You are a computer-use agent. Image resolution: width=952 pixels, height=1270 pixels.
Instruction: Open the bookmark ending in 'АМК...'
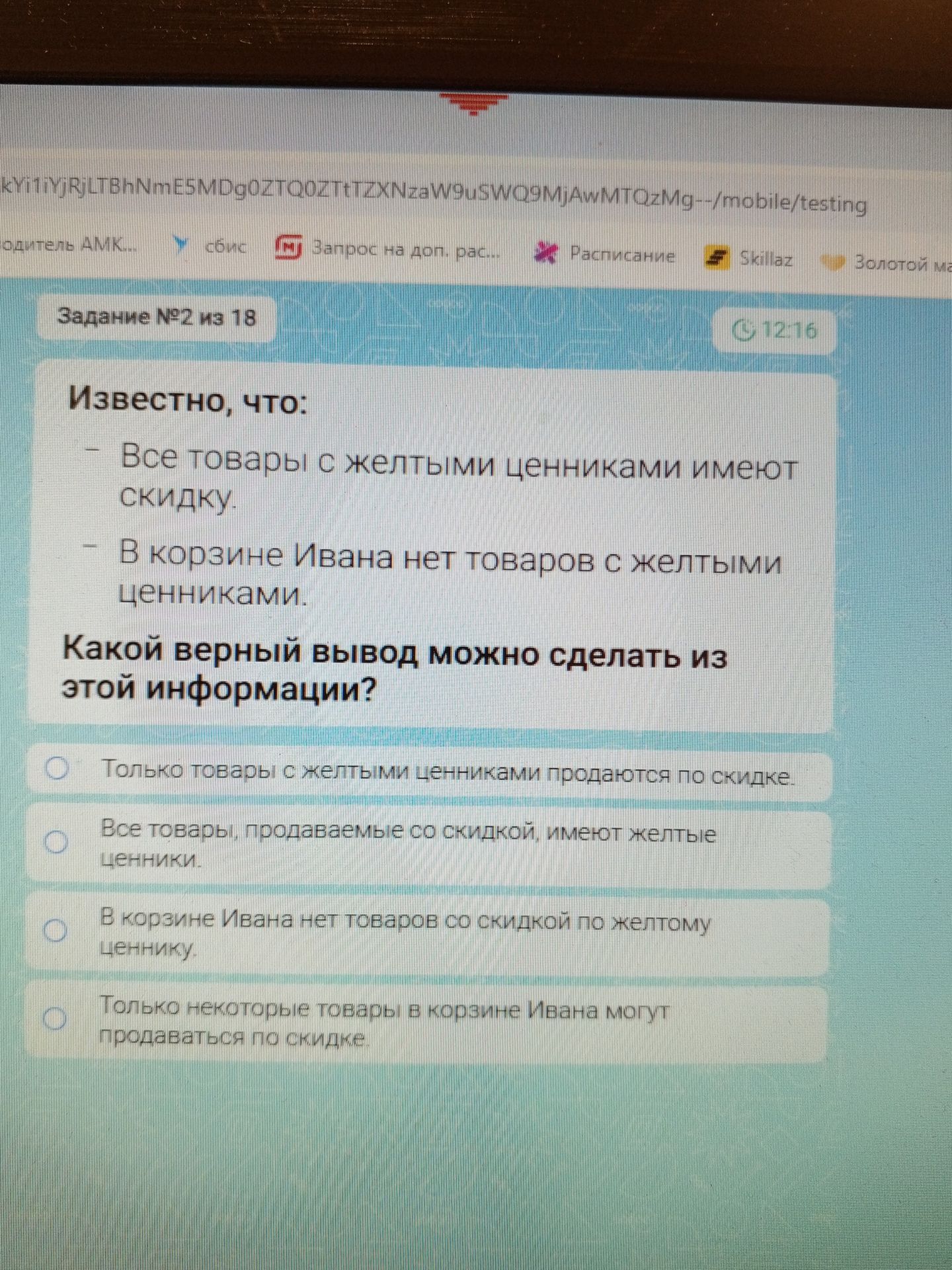[69, 245]
